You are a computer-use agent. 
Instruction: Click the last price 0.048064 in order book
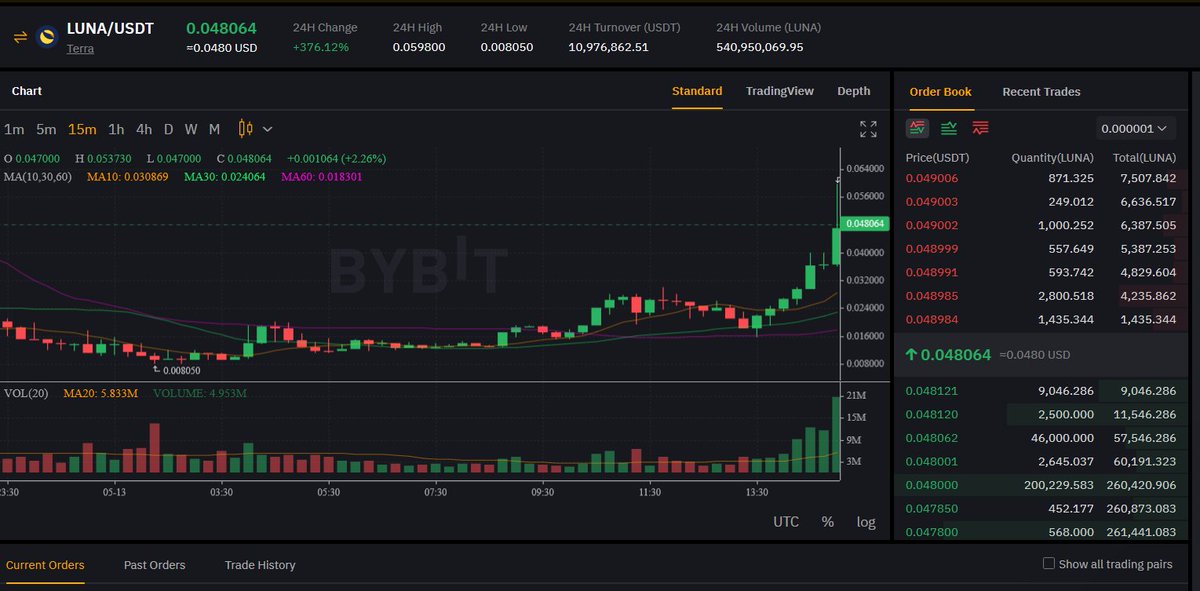pos(956,355)
